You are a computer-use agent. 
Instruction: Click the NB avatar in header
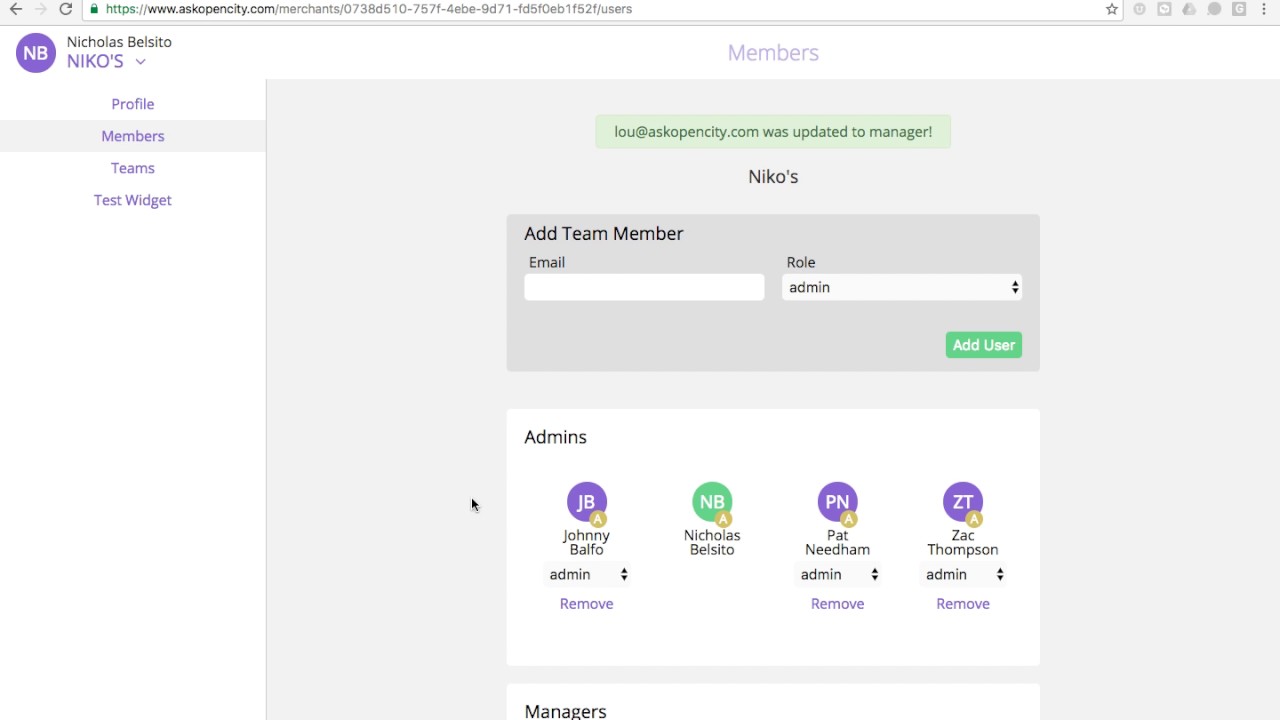pos(36,53)
